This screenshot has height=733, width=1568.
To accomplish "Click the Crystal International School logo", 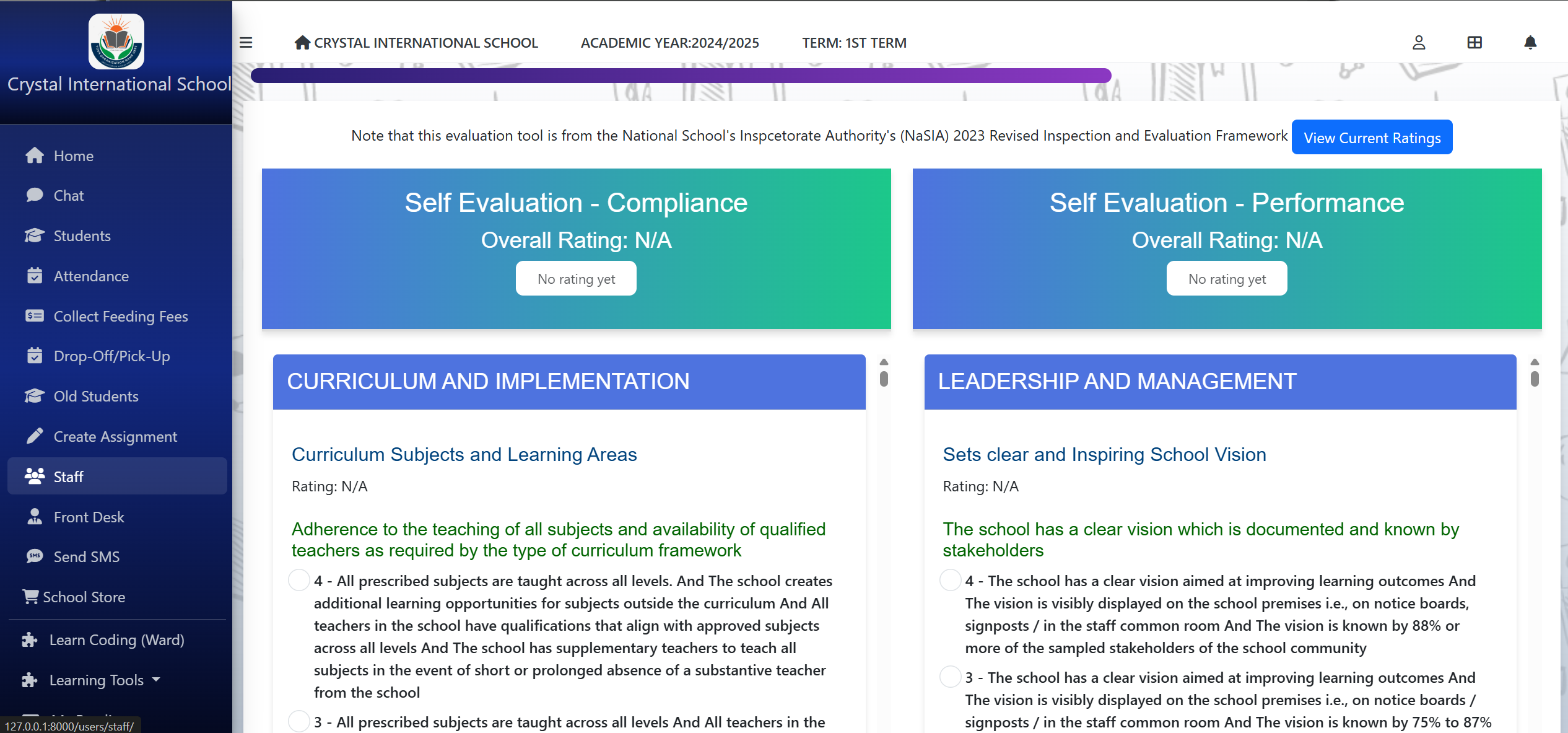I will coord(116,42).
